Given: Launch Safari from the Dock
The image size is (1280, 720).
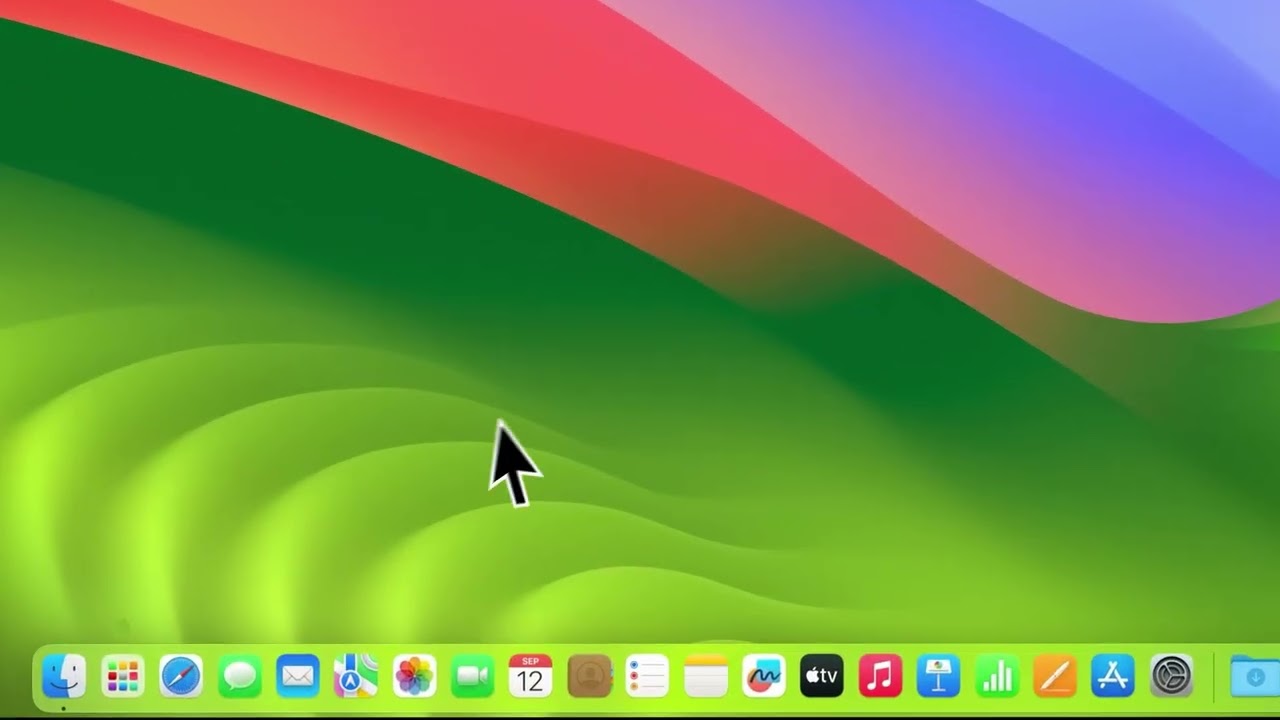Looking at the screenshot, I should [x=181, y=677].
